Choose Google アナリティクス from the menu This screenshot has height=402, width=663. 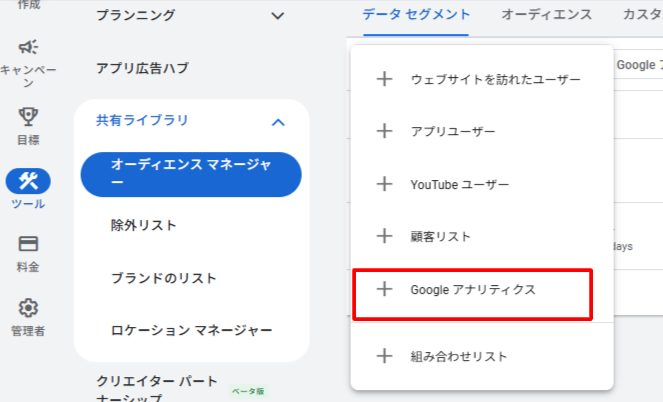point(473,289)
